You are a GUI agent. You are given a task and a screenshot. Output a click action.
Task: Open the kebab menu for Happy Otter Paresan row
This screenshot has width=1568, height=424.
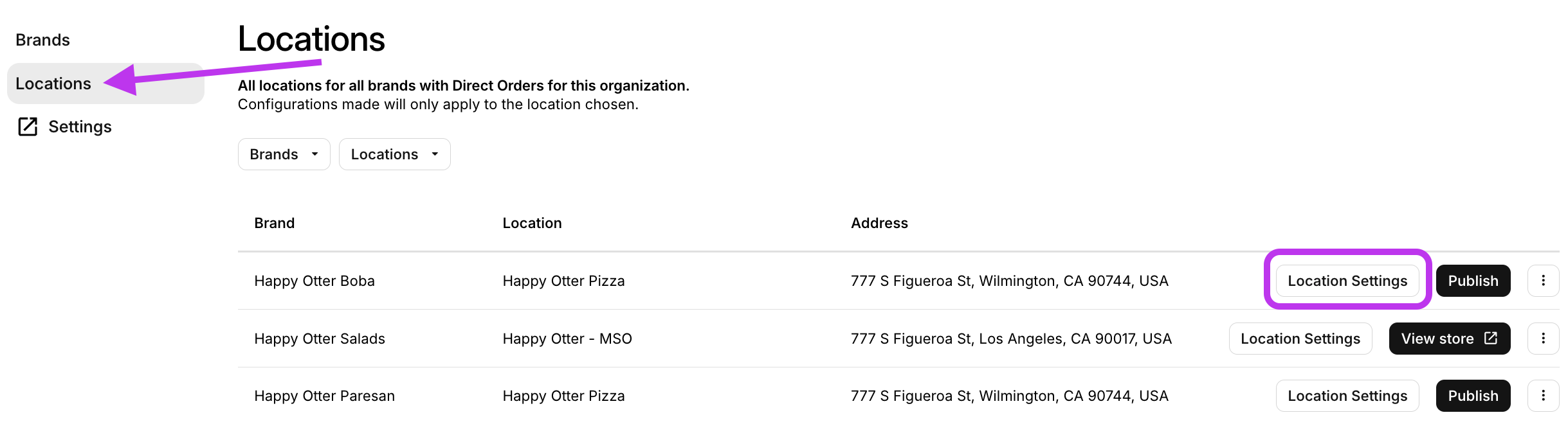coord(1544,395)
